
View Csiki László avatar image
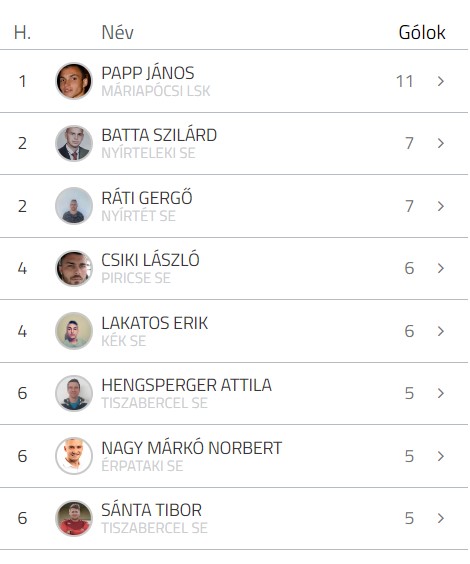pos(74,268)
